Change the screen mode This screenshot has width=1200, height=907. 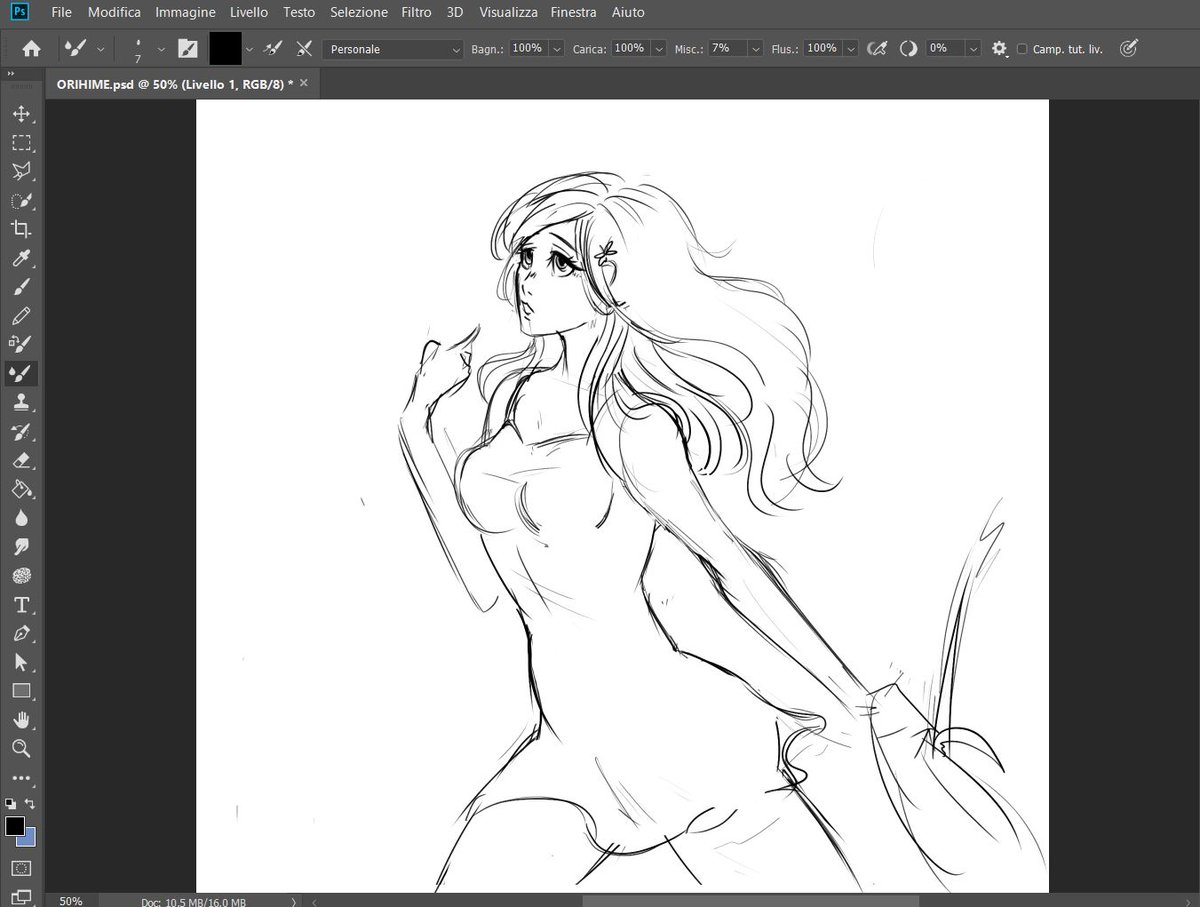21,896
